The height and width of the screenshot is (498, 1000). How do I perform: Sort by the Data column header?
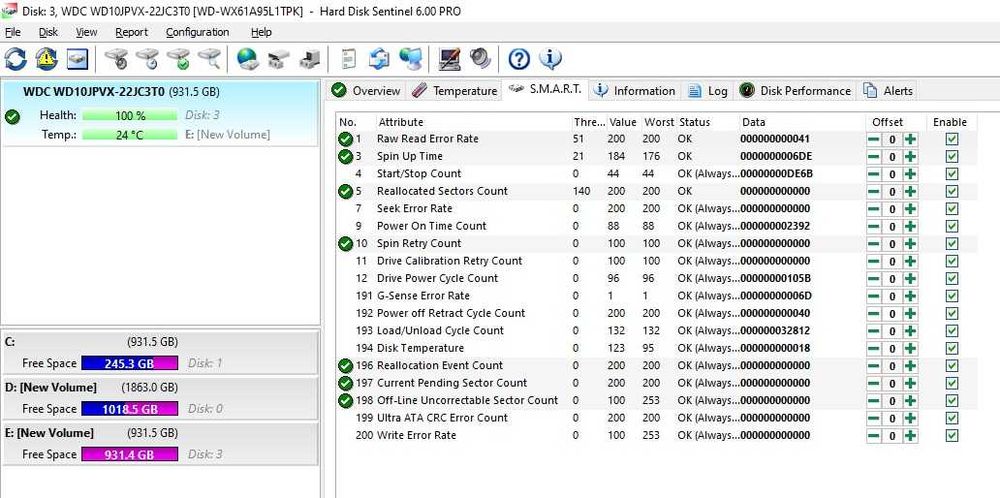(801, 122)
